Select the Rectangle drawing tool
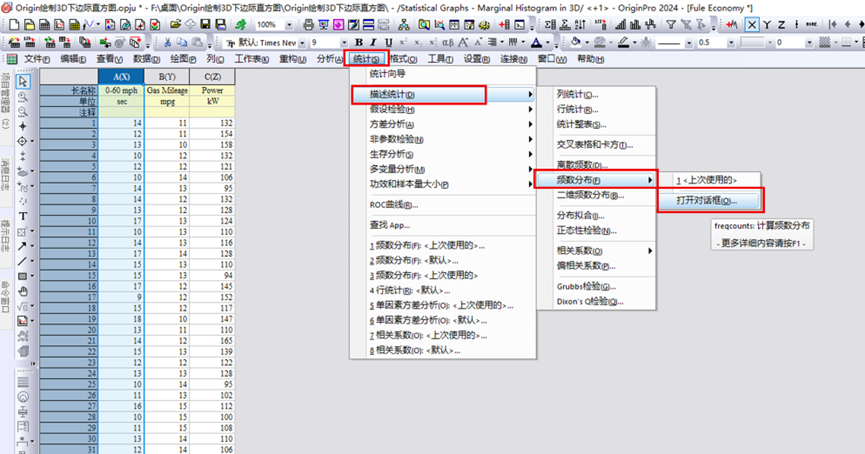The height and width of the screenshot is (454, 865). [x=23, y=276]
